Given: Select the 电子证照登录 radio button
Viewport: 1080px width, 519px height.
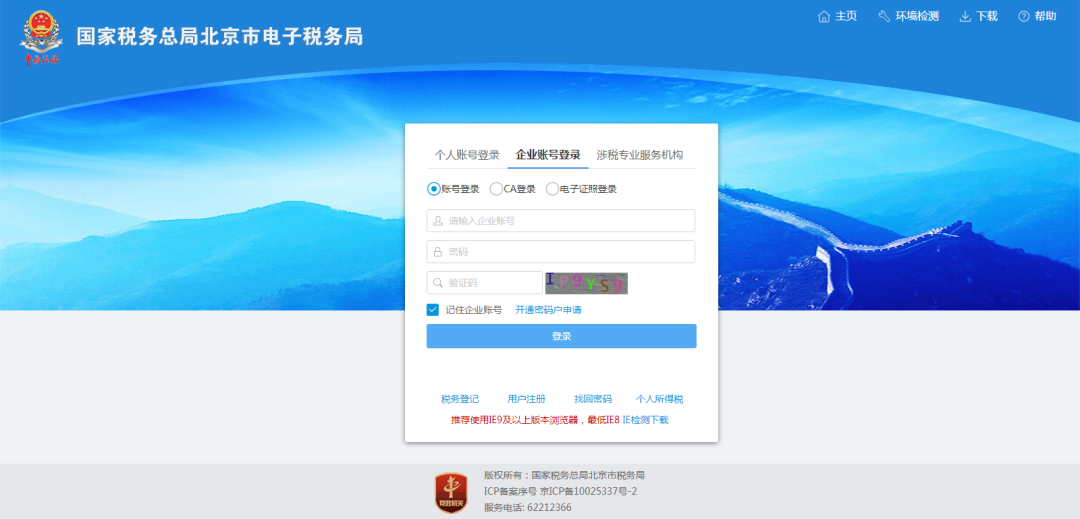Looking at the screenshot, I should [552, 189].
